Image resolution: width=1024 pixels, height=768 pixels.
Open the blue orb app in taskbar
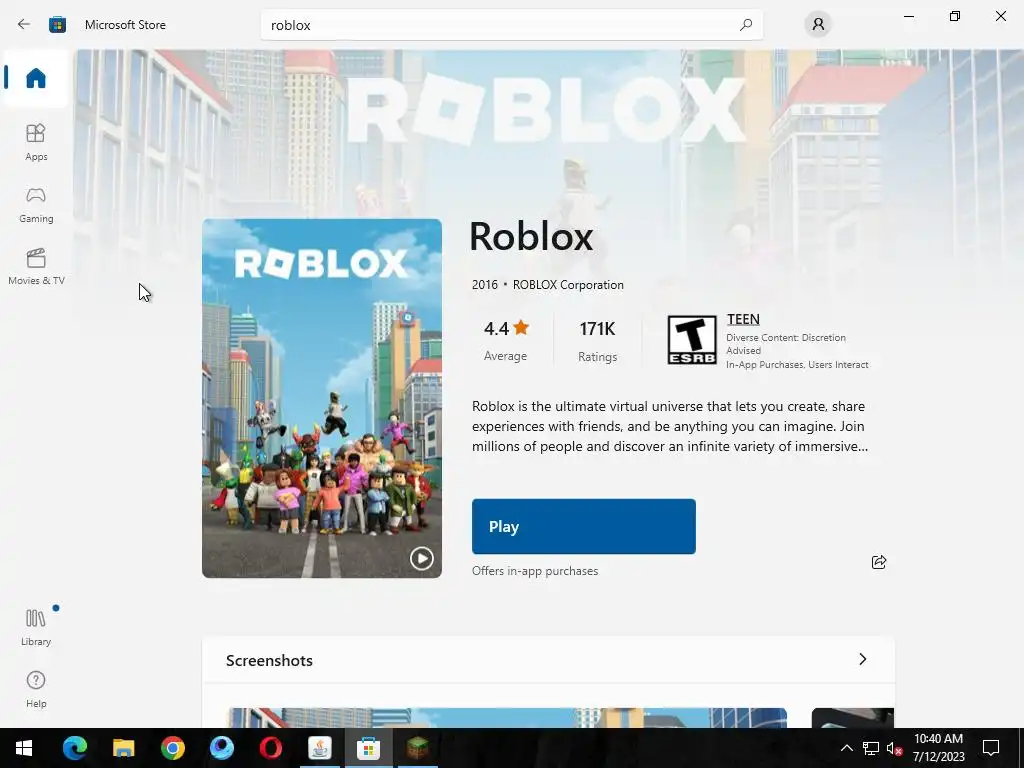pos(221,748)
